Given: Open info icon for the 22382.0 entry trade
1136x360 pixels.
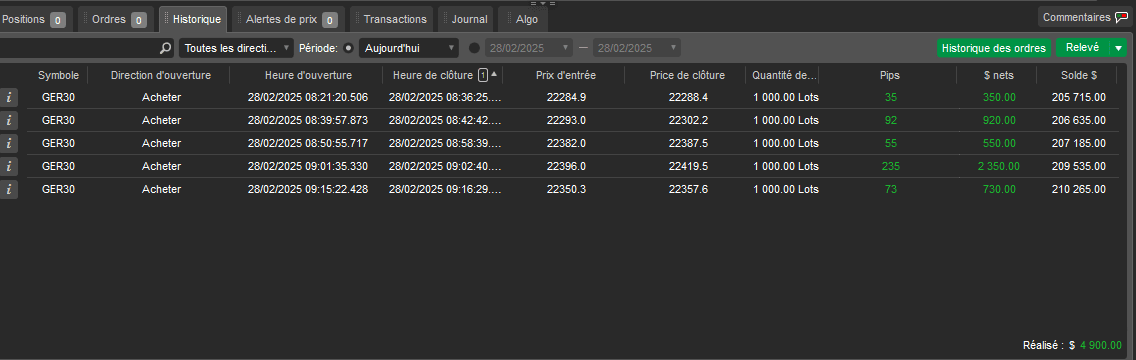Looking at the screenshot, I should tap(8, 143).
